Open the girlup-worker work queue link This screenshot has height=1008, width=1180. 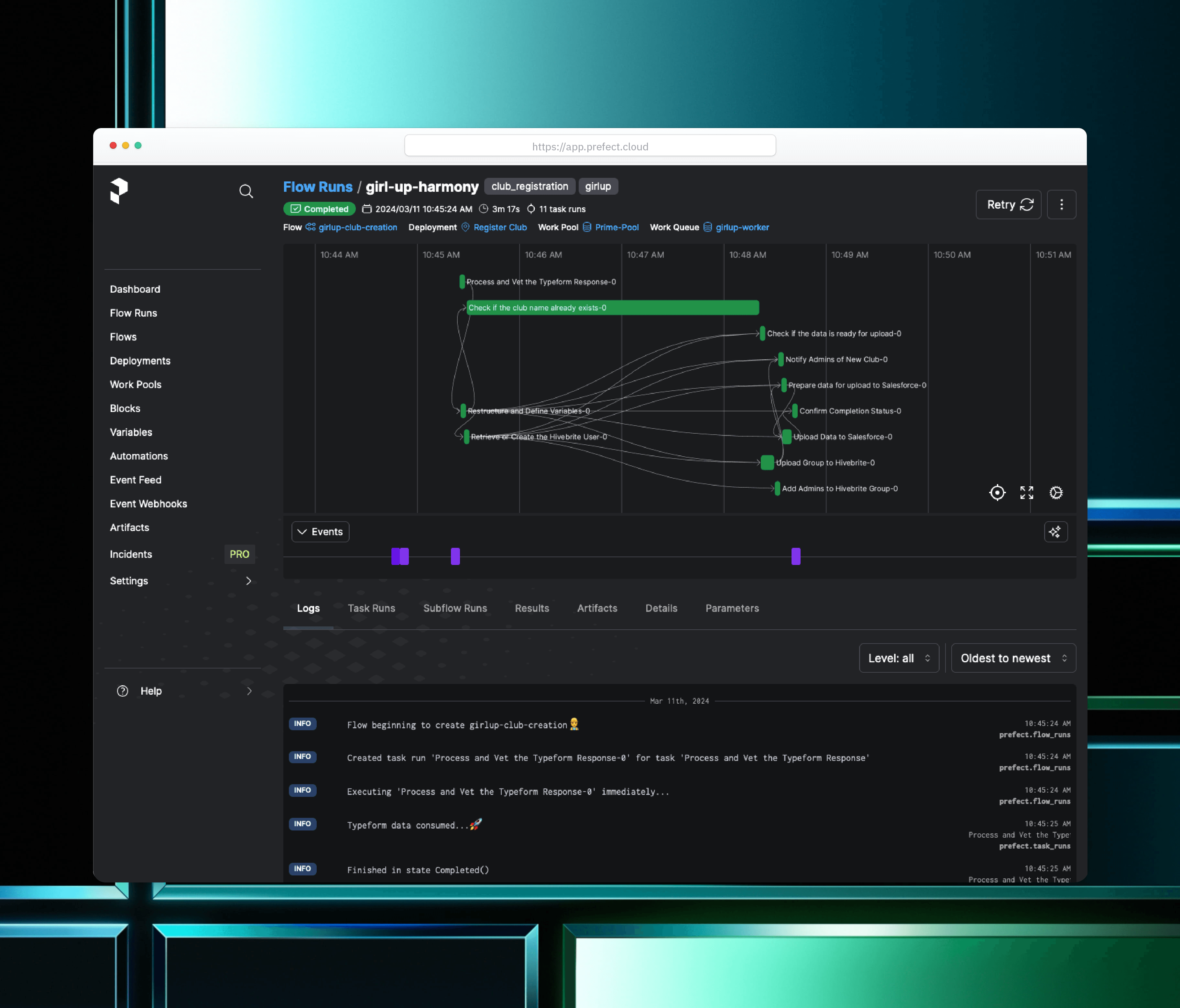click(742, 227)
